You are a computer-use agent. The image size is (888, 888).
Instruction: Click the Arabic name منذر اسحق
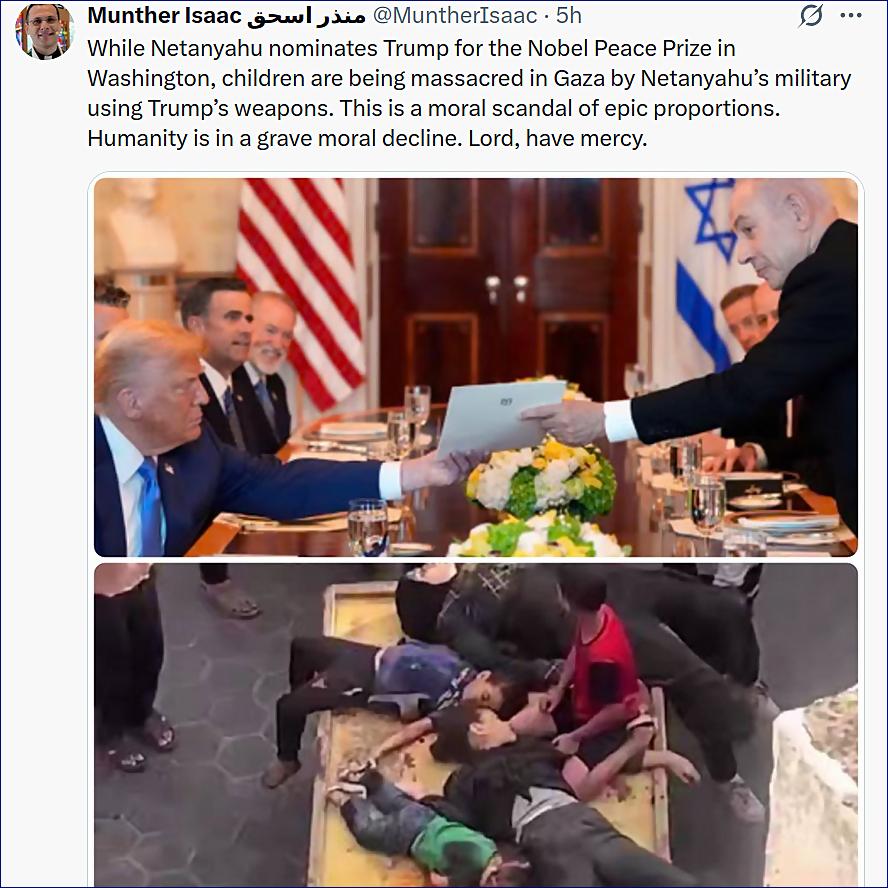306,16
